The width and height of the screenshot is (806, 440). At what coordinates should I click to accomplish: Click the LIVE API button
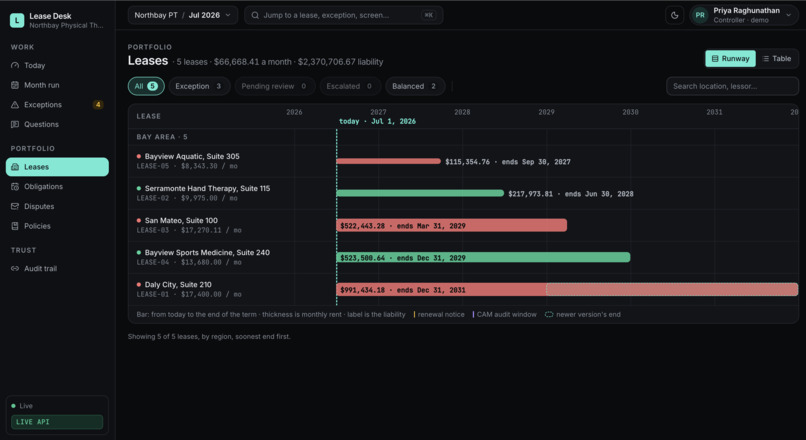coord(57,422)
